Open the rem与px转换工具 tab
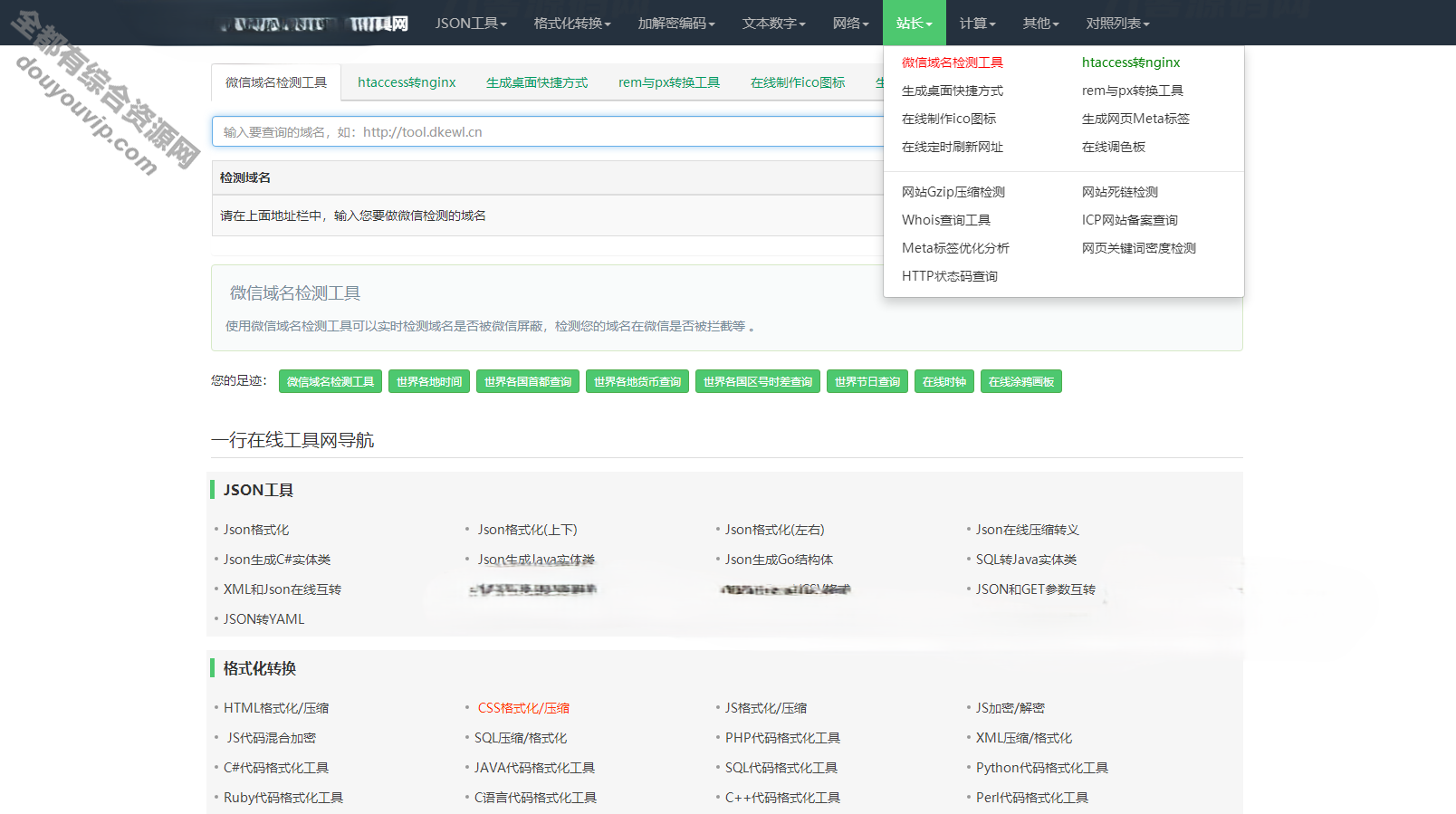The image size is (1456, 814). tap(669, 82)
